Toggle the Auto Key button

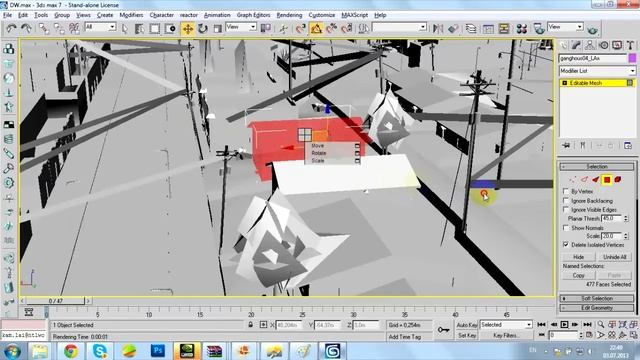467,325
